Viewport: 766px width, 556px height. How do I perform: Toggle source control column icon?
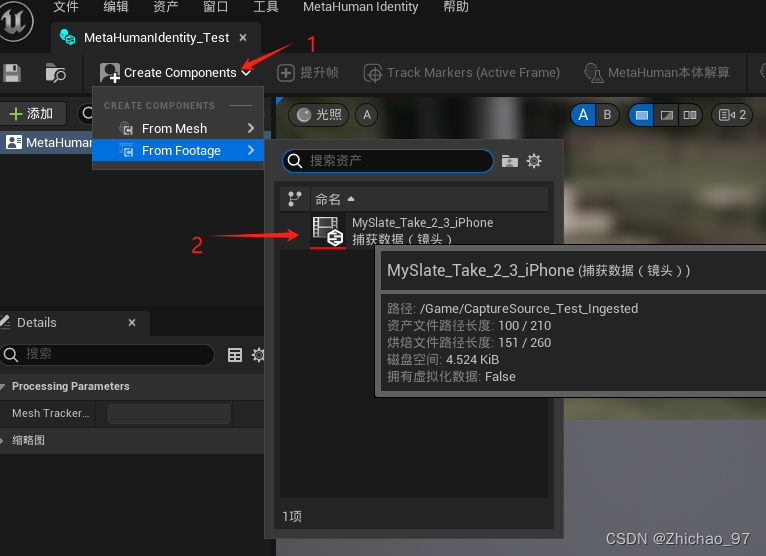pos(295,199)
